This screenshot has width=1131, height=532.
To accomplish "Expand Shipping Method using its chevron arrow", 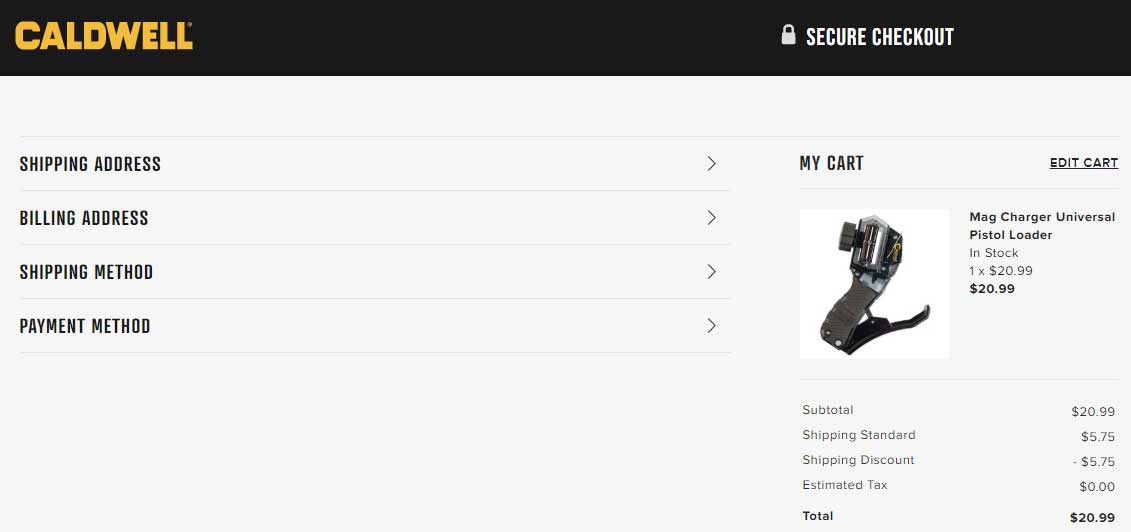I will coord(712,272).
